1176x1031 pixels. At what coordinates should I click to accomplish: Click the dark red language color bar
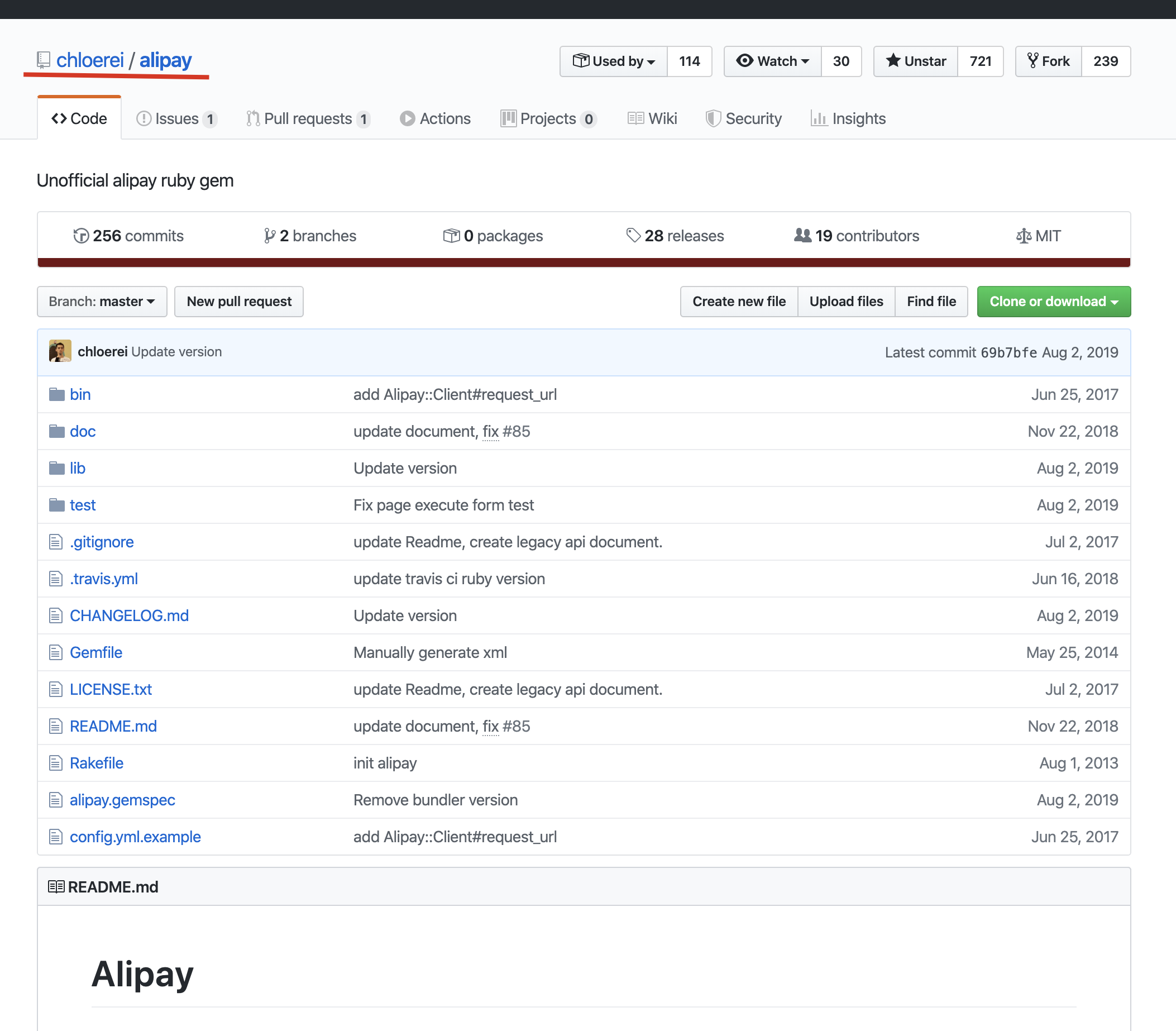(584, 263)
